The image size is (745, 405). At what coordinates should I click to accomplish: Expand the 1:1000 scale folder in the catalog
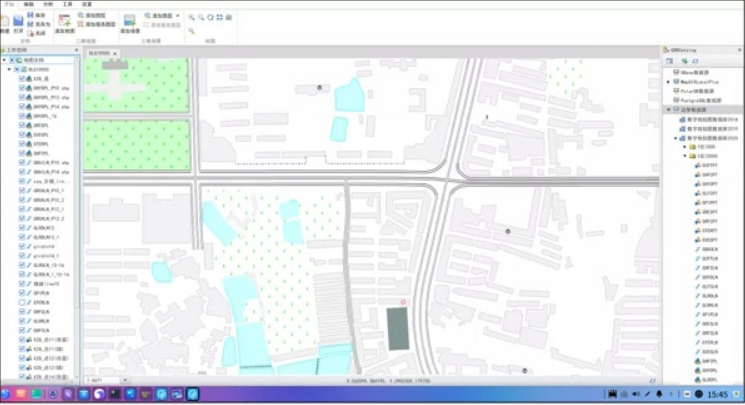(685, 147)
